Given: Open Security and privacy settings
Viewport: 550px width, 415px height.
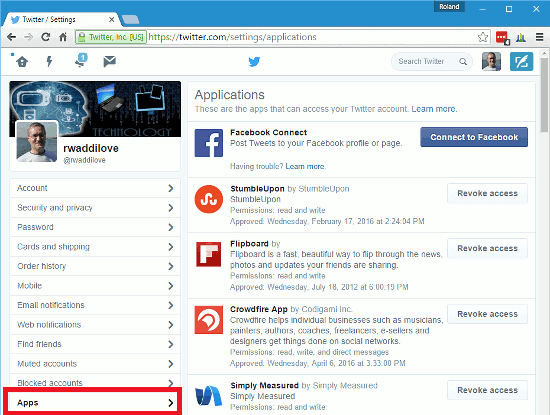Looking at the screenshot, I should pos(95,208).
